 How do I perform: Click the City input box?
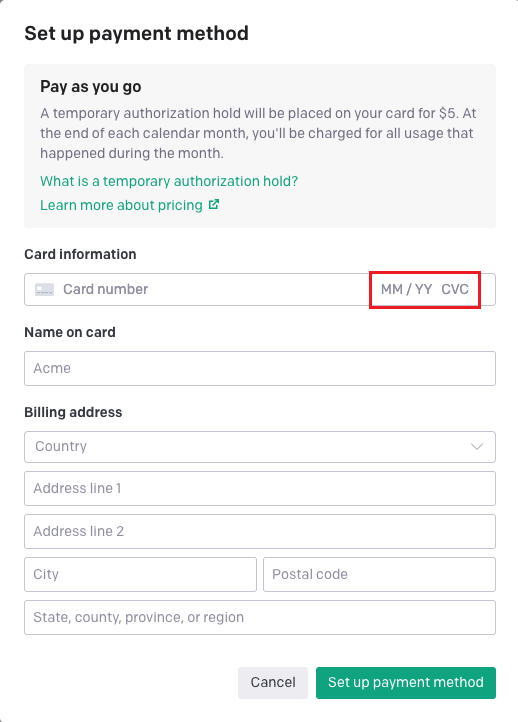tap(140, 574)
